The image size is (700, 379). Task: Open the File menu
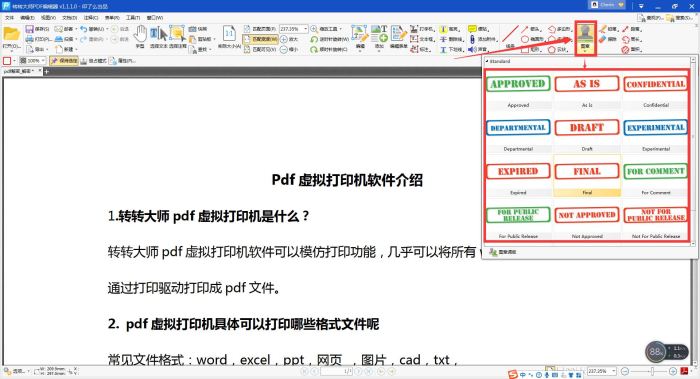point(9,18)
